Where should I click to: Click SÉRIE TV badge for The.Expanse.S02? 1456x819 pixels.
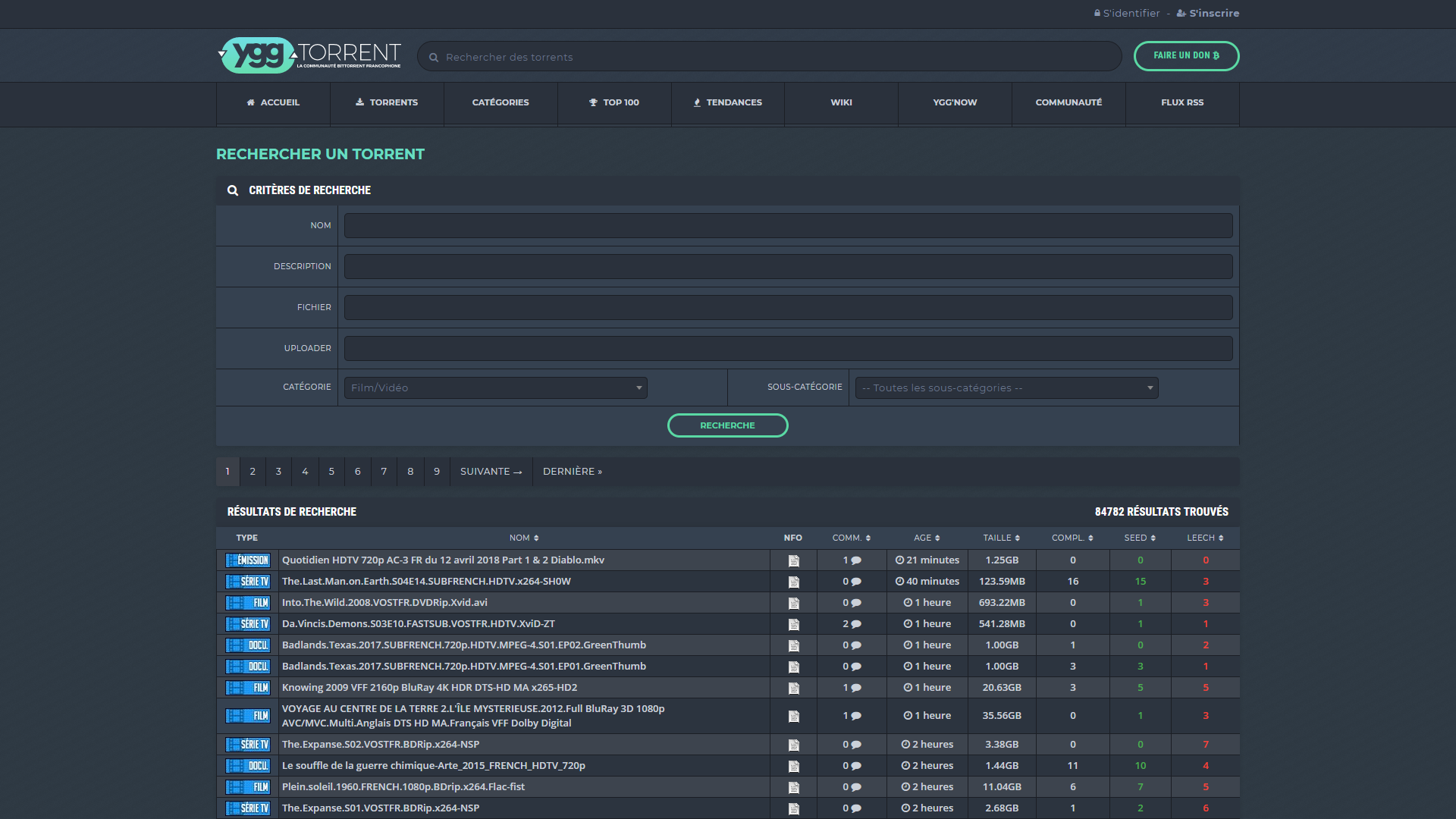247,745
